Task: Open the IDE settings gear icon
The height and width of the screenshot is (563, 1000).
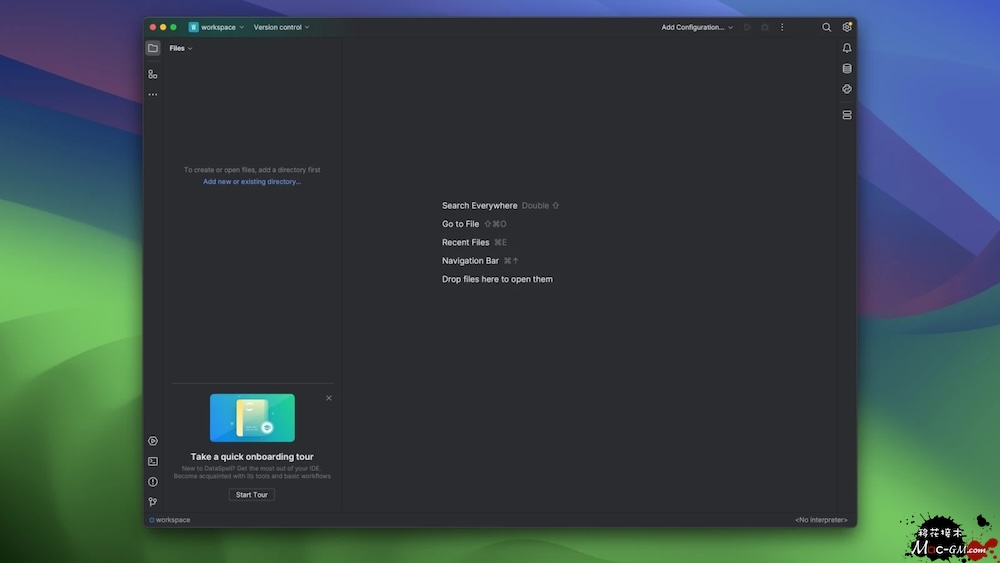Action: coord(847,28)
